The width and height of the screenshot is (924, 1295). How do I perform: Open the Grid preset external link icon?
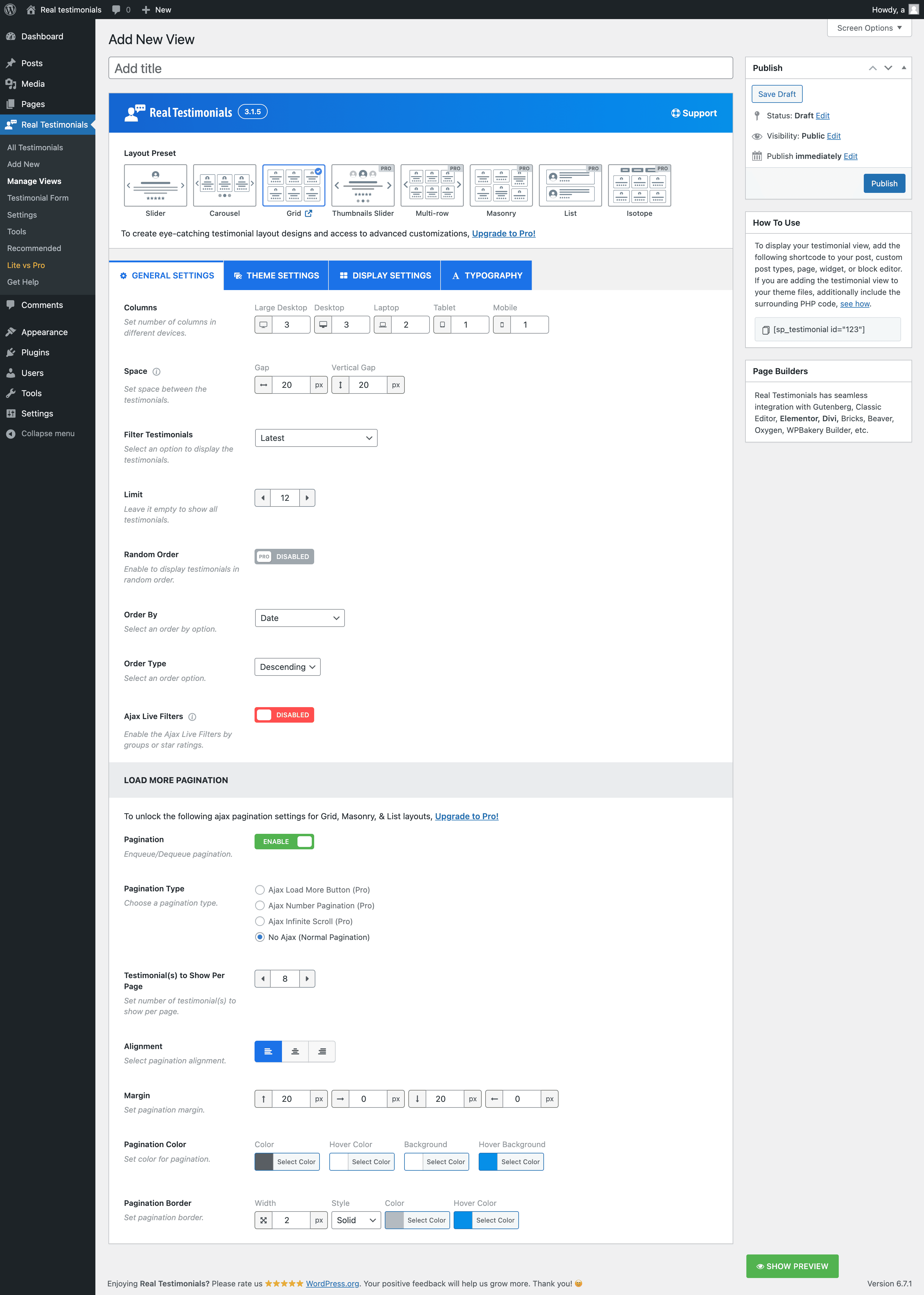point(308,213)
